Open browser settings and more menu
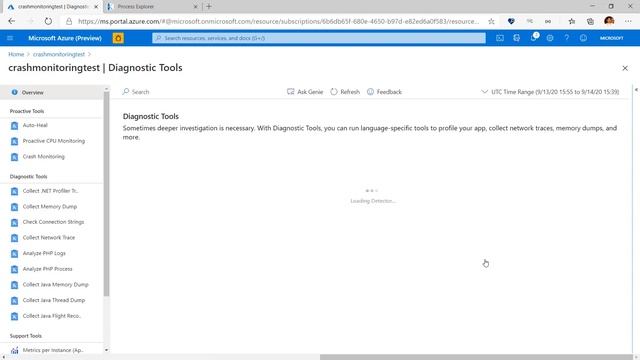640x360 pixels. 628,21
